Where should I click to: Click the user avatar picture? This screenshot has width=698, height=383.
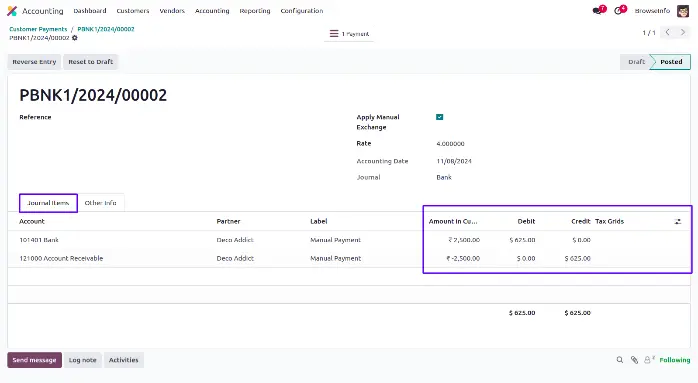pyautogui.click(x=683, y=11)
